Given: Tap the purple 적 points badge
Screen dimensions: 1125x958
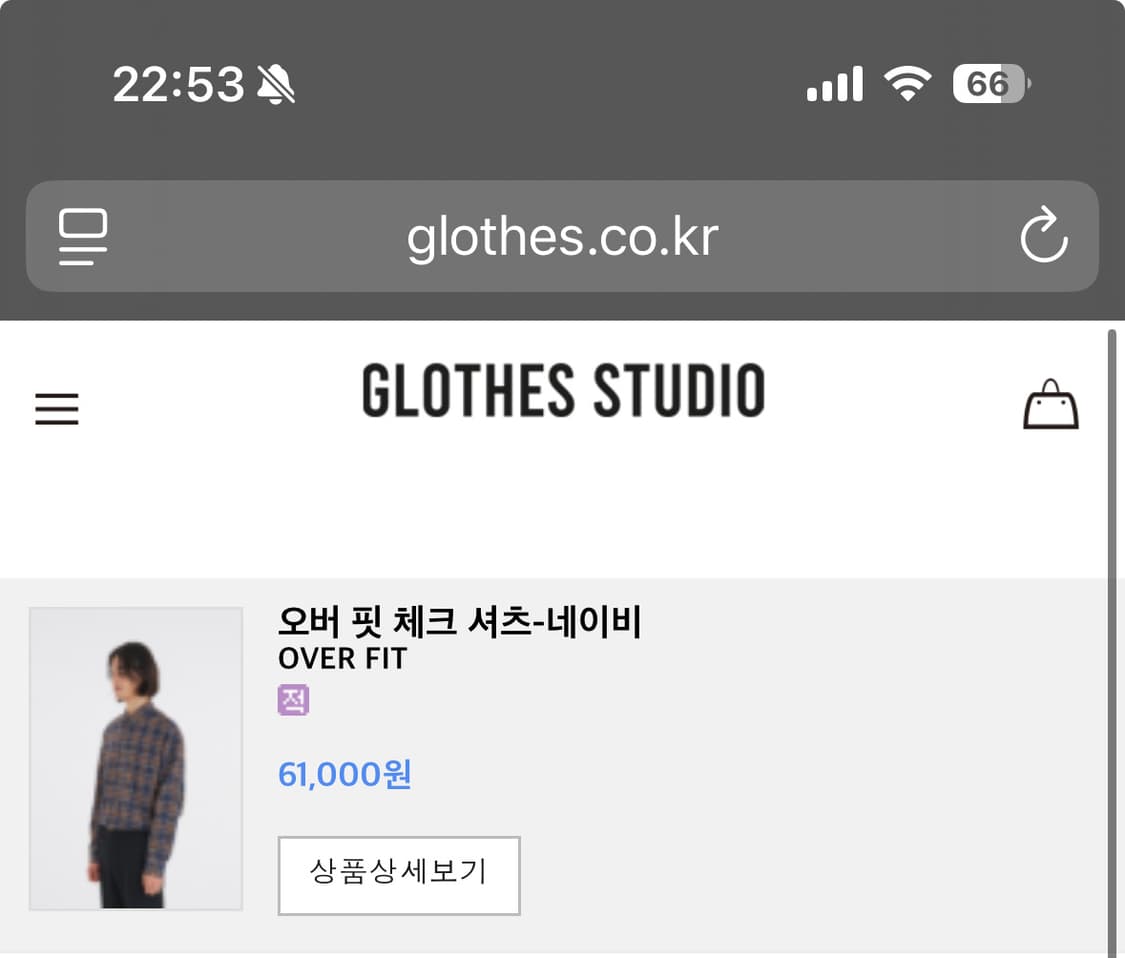Looking at the screenshot, I should 293,700.
